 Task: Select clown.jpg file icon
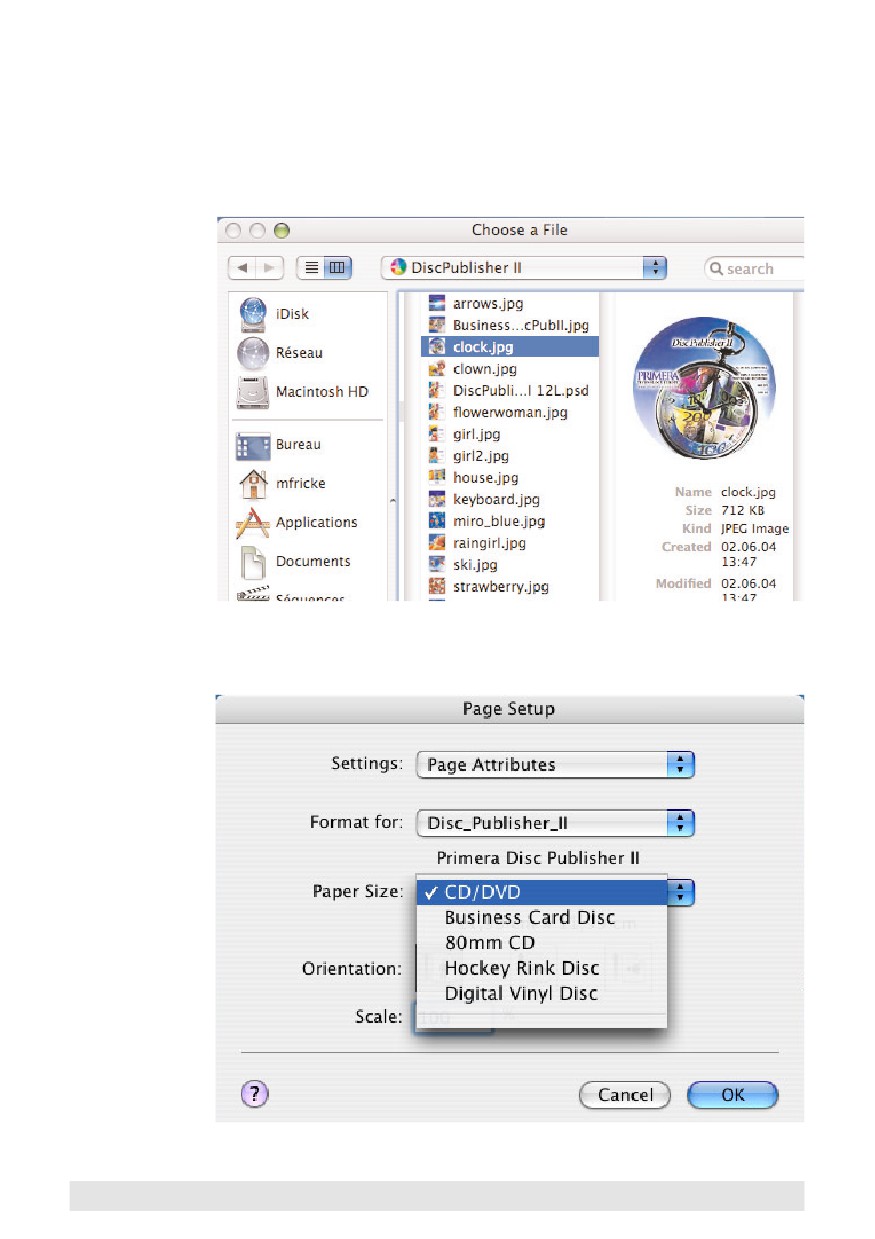pyautogui.click(x=436, y=369)
